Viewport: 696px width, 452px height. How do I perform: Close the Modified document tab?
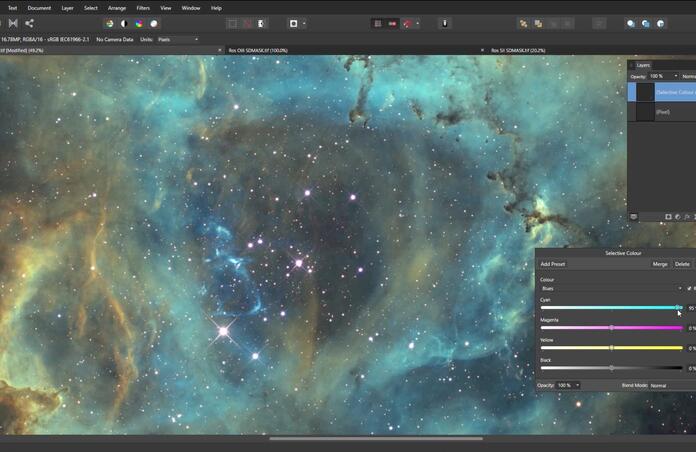click(x=220, y=51)
